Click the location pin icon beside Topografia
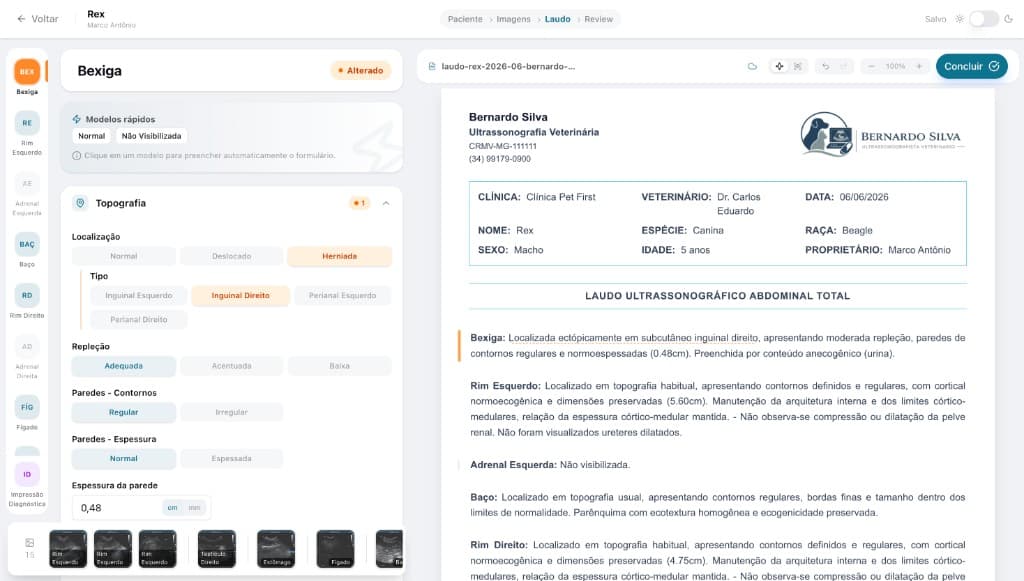The width and height of the screenshot is (1024, 581). point(80,203)
